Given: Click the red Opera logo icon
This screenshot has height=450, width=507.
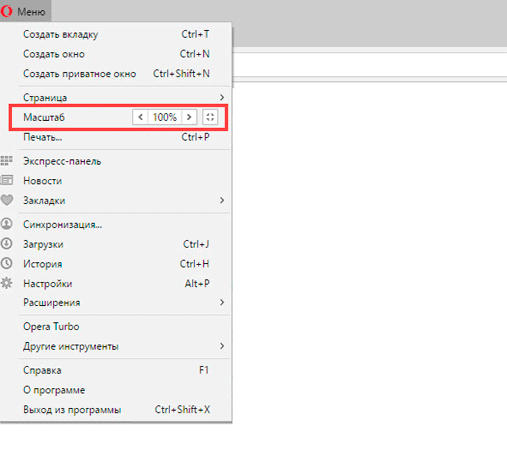Looking at the screenshot, I should click(x=6, y=11).
